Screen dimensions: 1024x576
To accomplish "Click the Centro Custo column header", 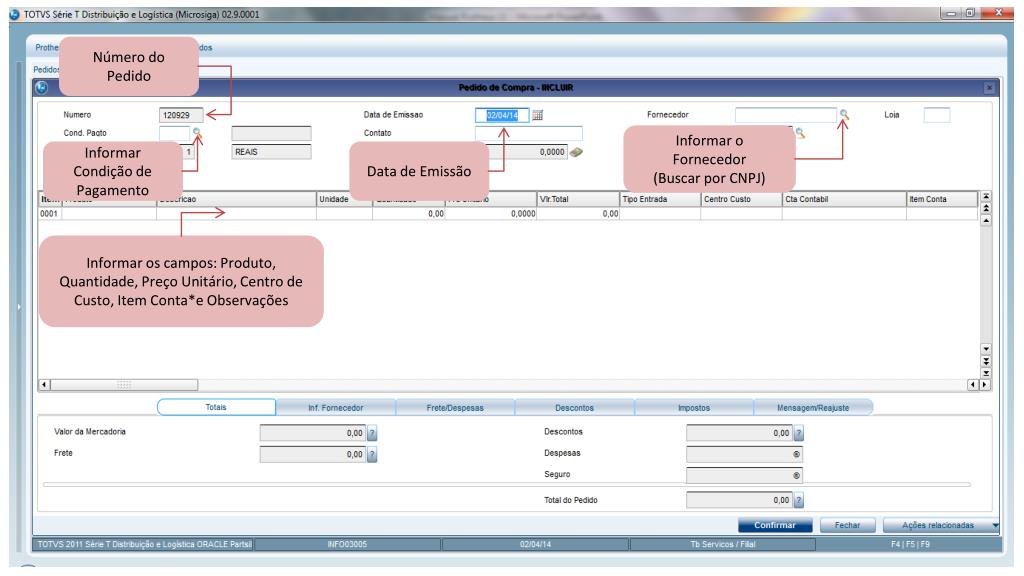I will pyautogui.click(x=741, y=199).
